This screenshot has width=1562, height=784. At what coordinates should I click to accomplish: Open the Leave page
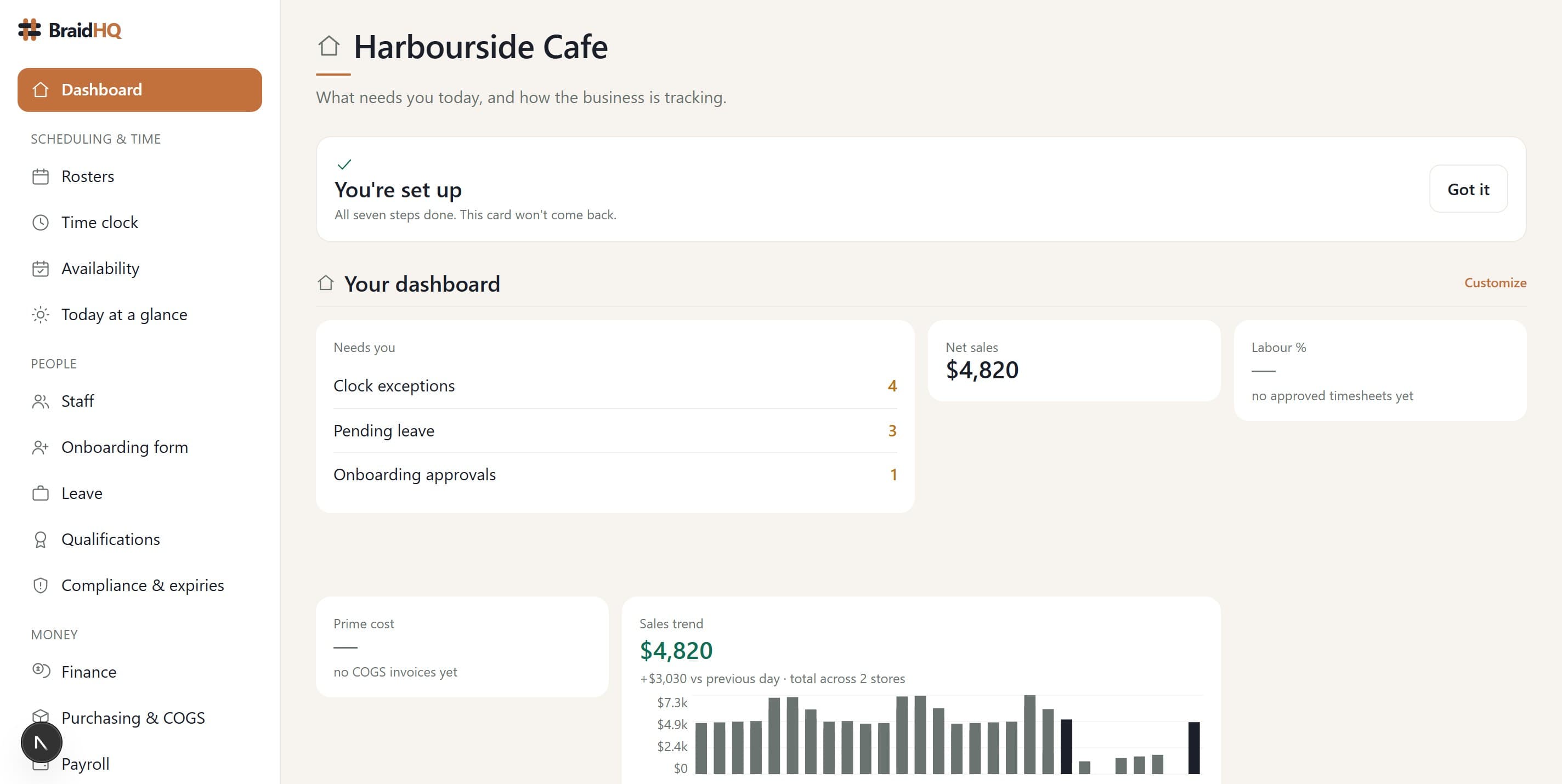[x=139, y=493]
